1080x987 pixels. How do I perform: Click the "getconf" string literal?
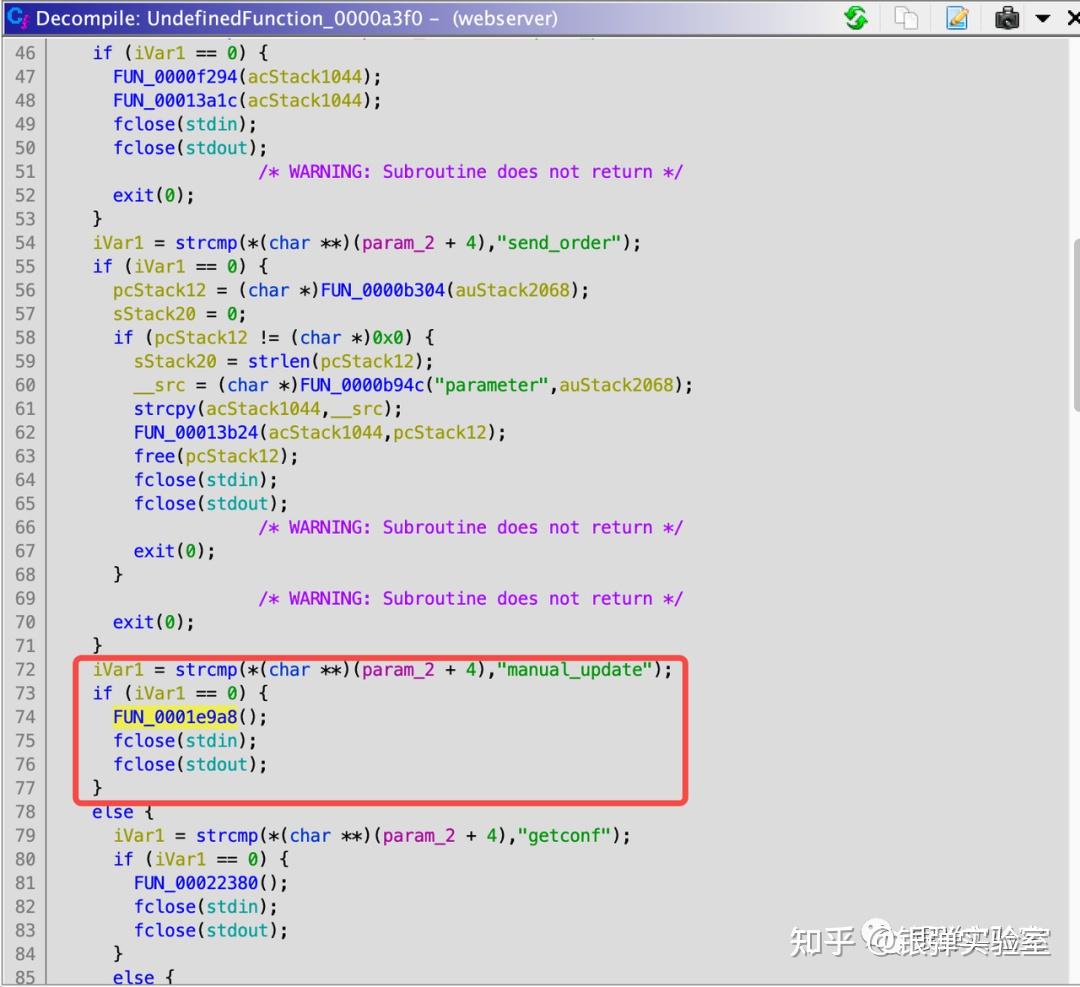(564, 836)
